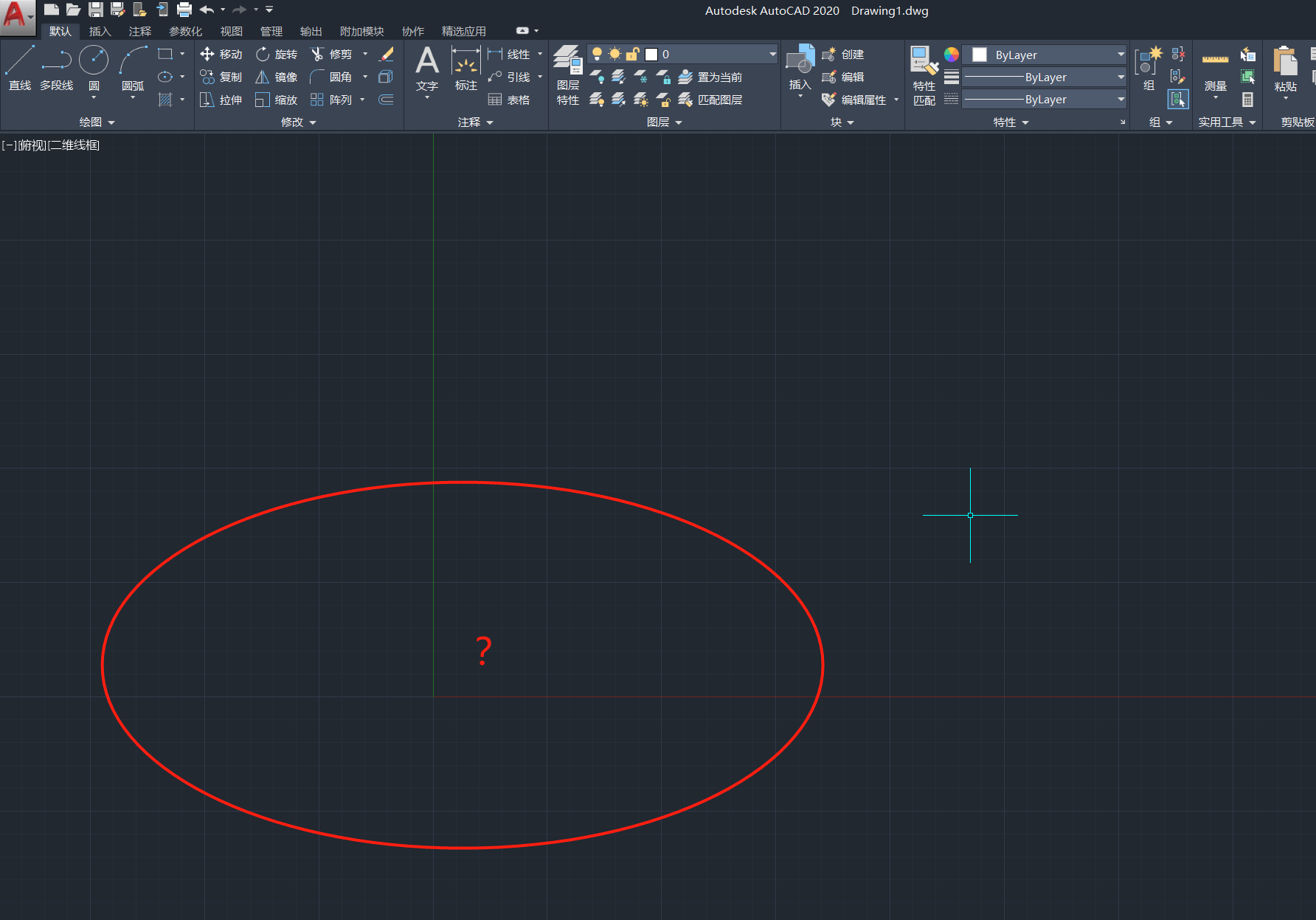This screenshot has width=1316, height=920.
Task: Open the layer 0 dropdown list
Action: pyautogui.click(x=772, y=54)
